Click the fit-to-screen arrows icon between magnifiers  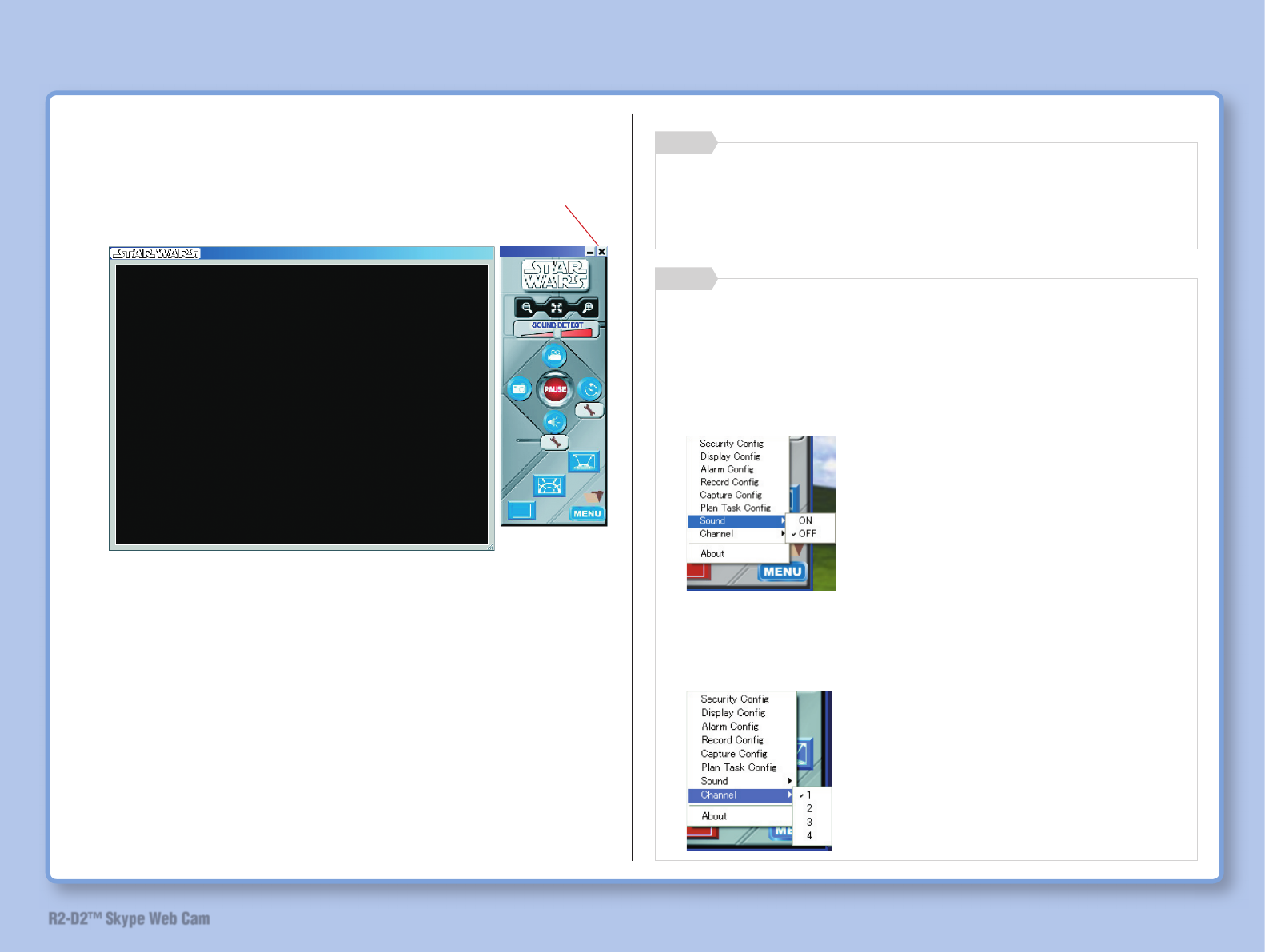[x=557, y=308]
